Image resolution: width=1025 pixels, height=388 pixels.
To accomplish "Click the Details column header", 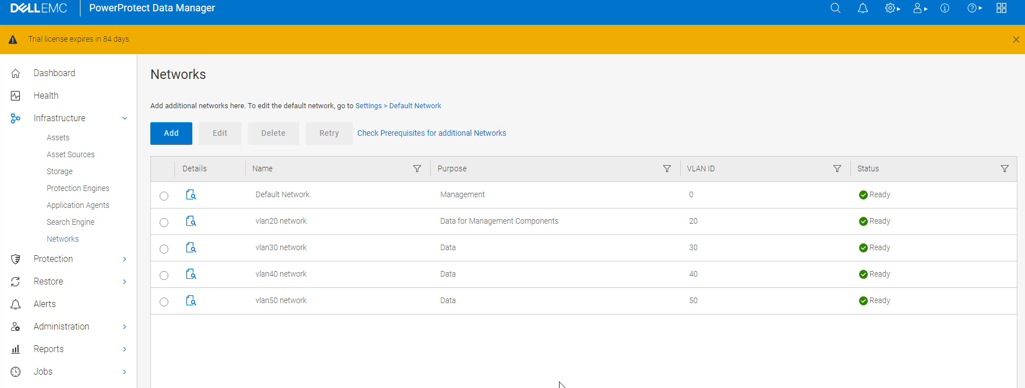I will pyautogui.click(x=194, y=169).
